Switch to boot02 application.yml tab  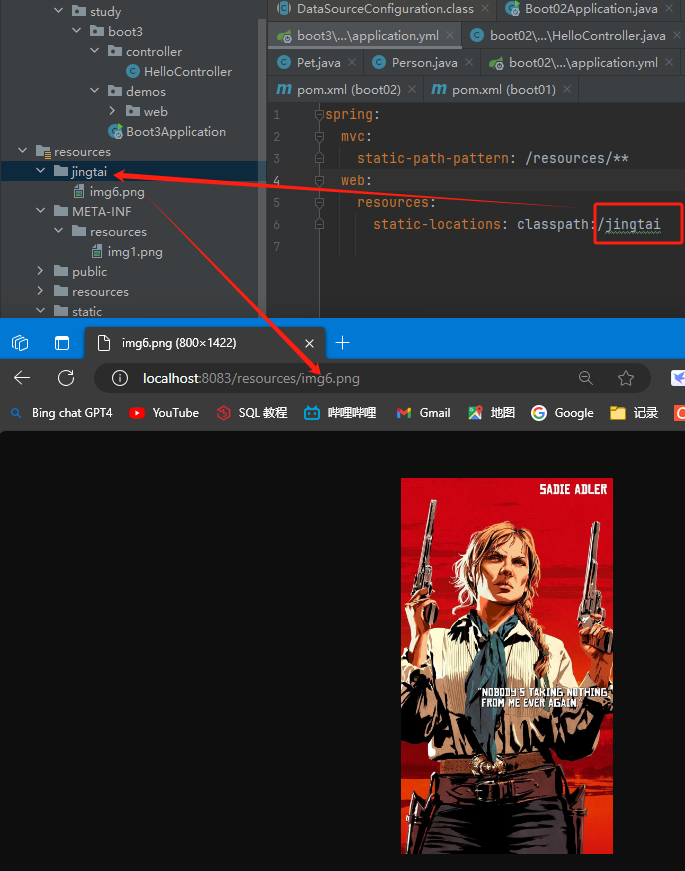tap(583, 63)
